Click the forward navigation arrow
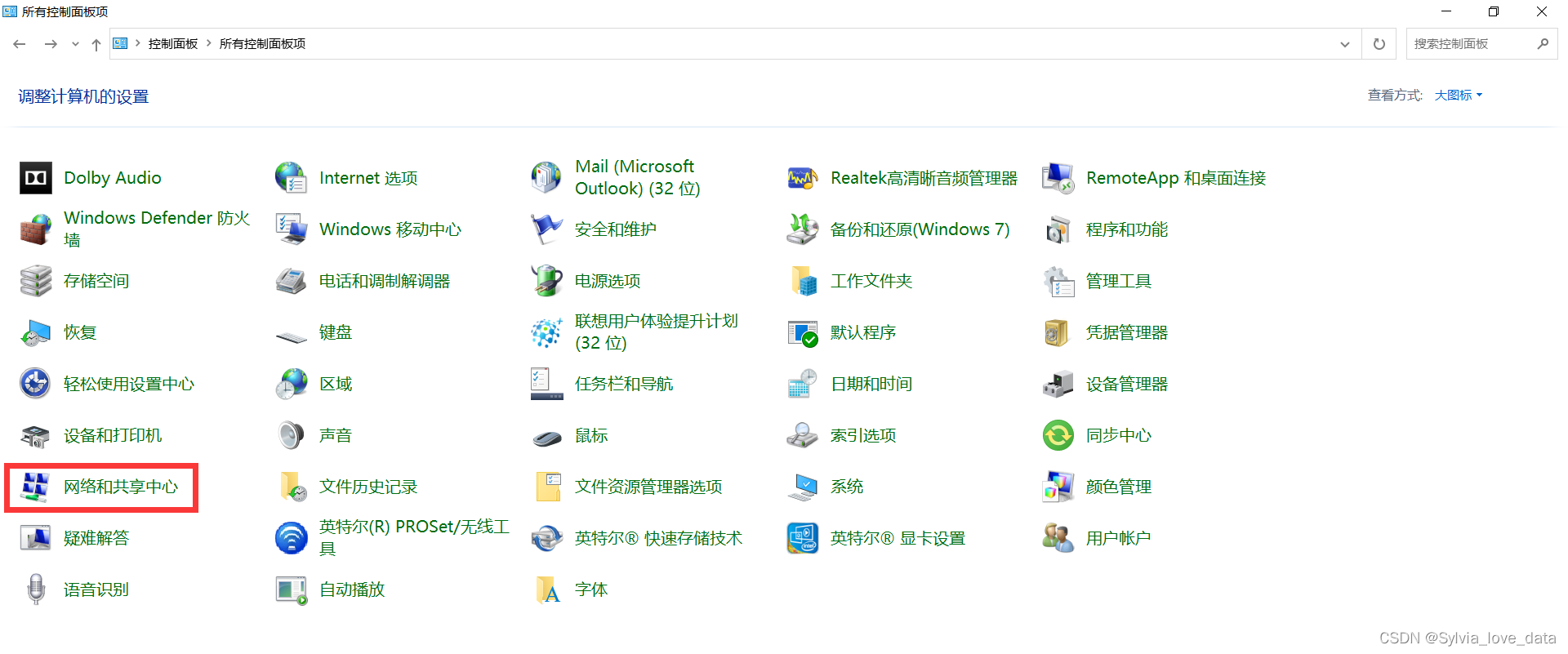 pyautogui.click(x=51, y=44)
